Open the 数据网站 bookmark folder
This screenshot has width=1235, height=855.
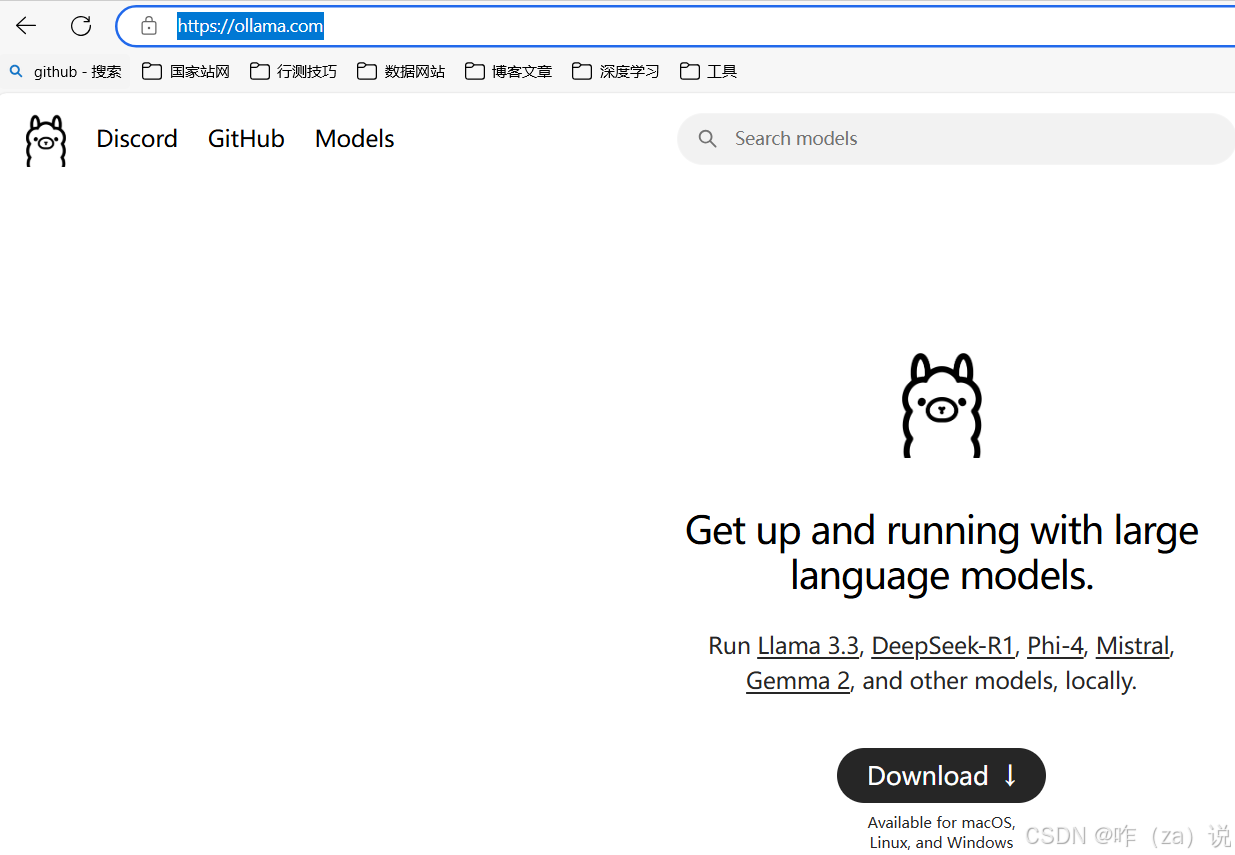pyautogui.click(x=401, y=71)
